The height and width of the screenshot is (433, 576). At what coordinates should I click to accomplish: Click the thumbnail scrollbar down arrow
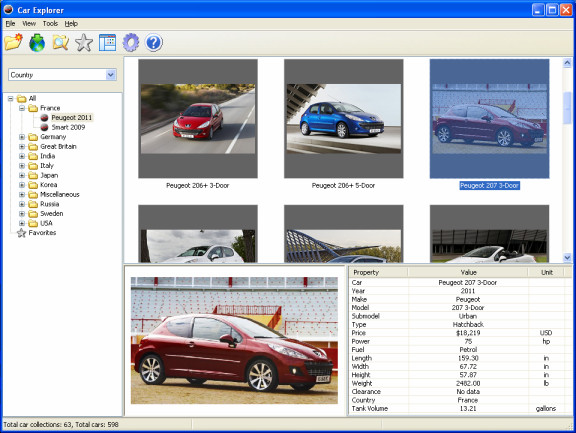point(567,257)
